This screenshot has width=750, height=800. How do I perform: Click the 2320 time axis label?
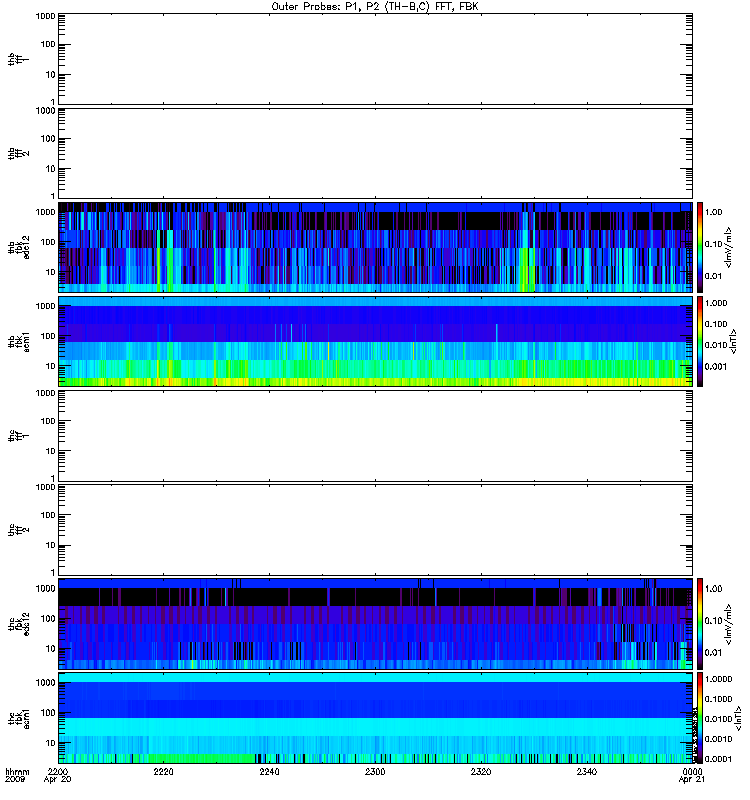point(481,772)
